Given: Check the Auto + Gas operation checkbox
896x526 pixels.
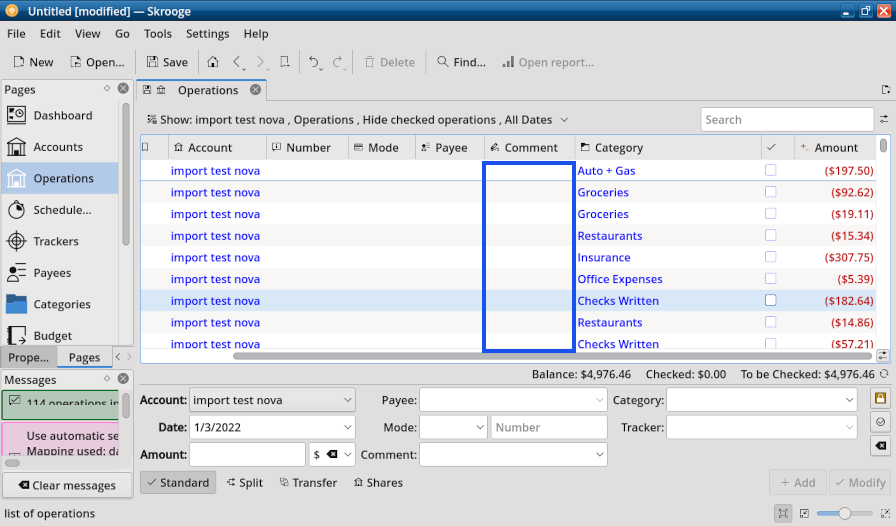Looking at the screenshot, I should [x=770, y=171].
